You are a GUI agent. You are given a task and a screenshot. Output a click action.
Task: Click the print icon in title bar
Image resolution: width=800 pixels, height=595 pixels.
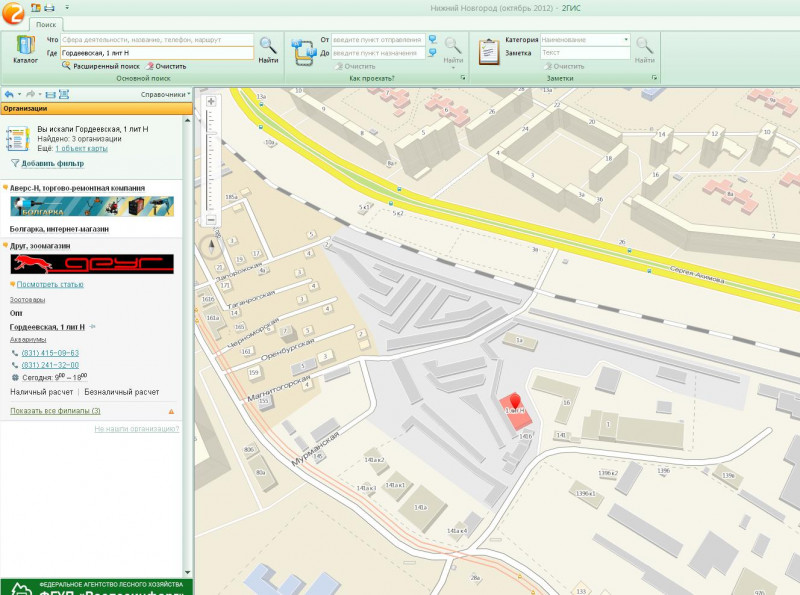tap(49, 7)
